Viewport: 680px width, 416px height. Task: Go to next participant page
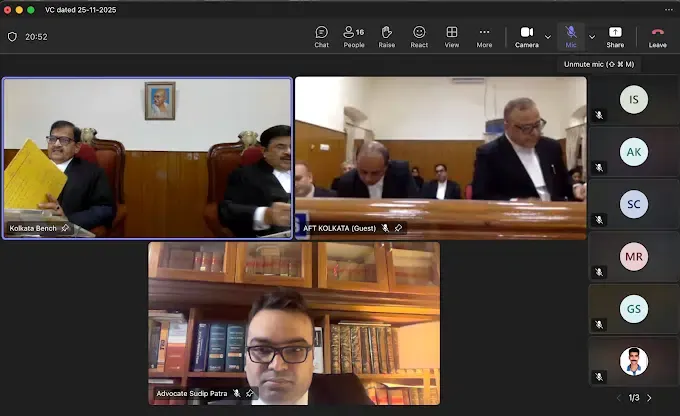tap(649, 398)
